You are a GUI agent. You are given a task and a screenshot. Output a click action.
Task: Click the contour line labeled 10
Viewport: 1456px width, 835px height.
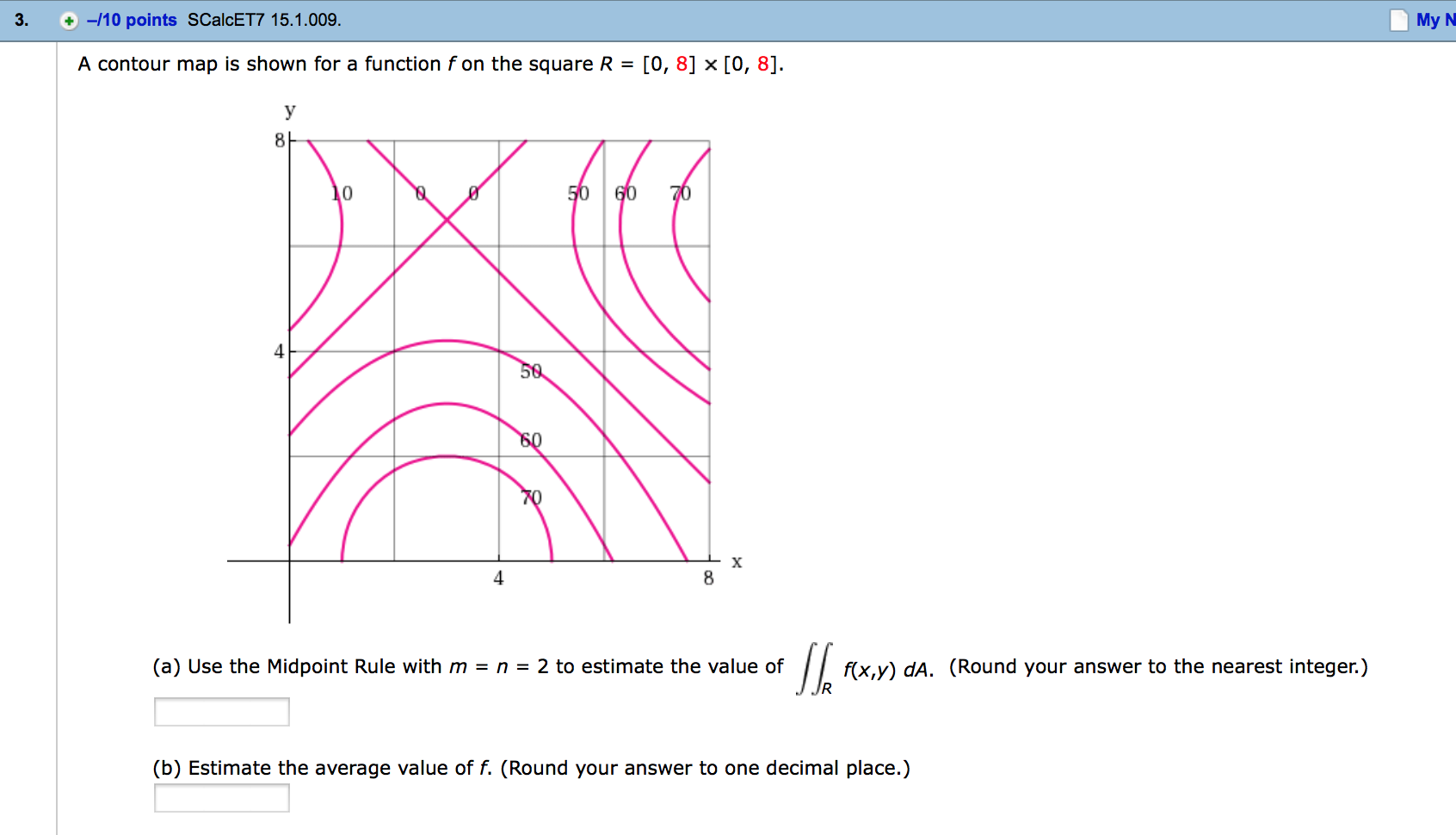(x=342, y=194)
